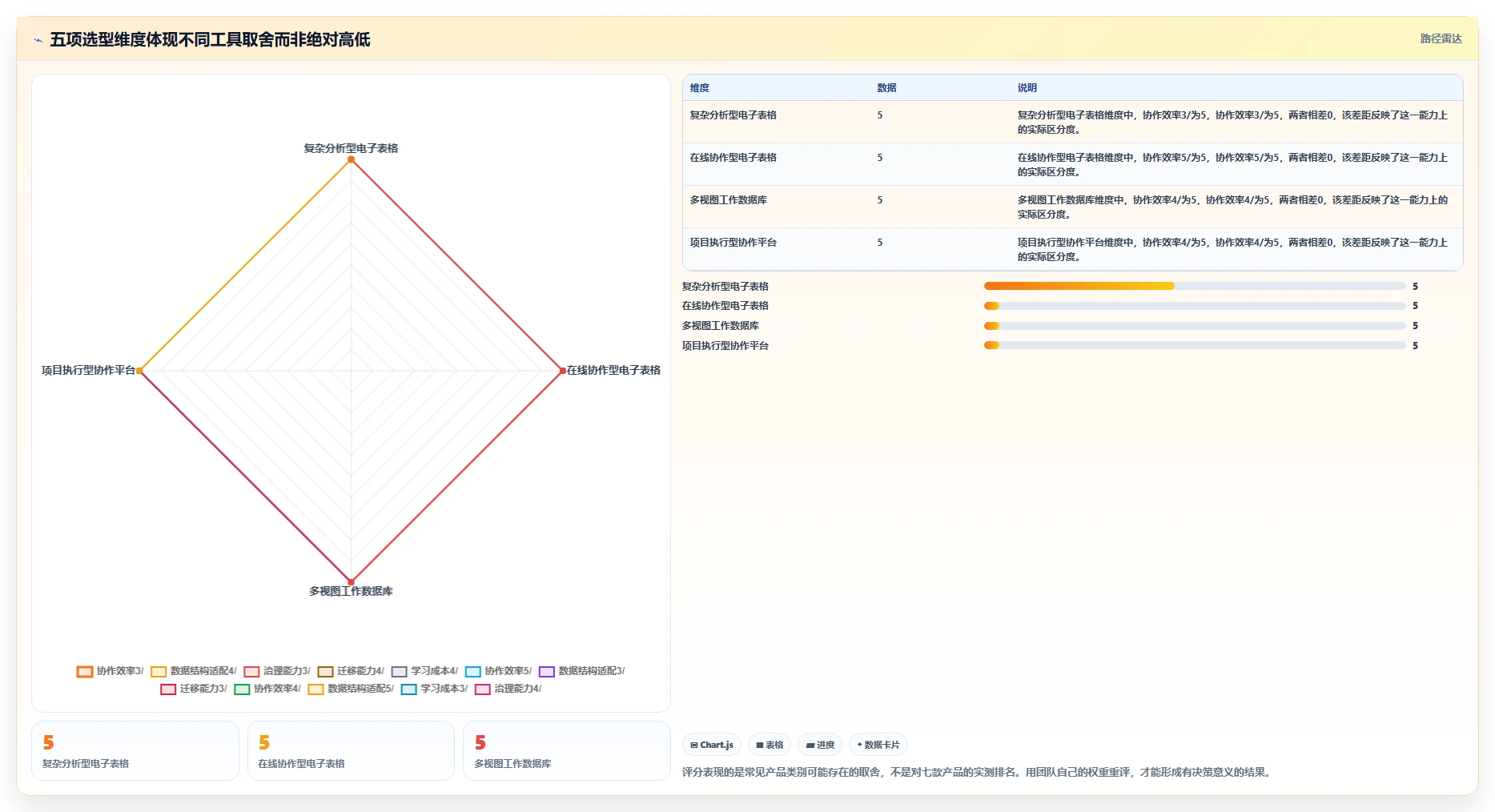Toggle the 学习成本4/ legend series

coord(424,671)
